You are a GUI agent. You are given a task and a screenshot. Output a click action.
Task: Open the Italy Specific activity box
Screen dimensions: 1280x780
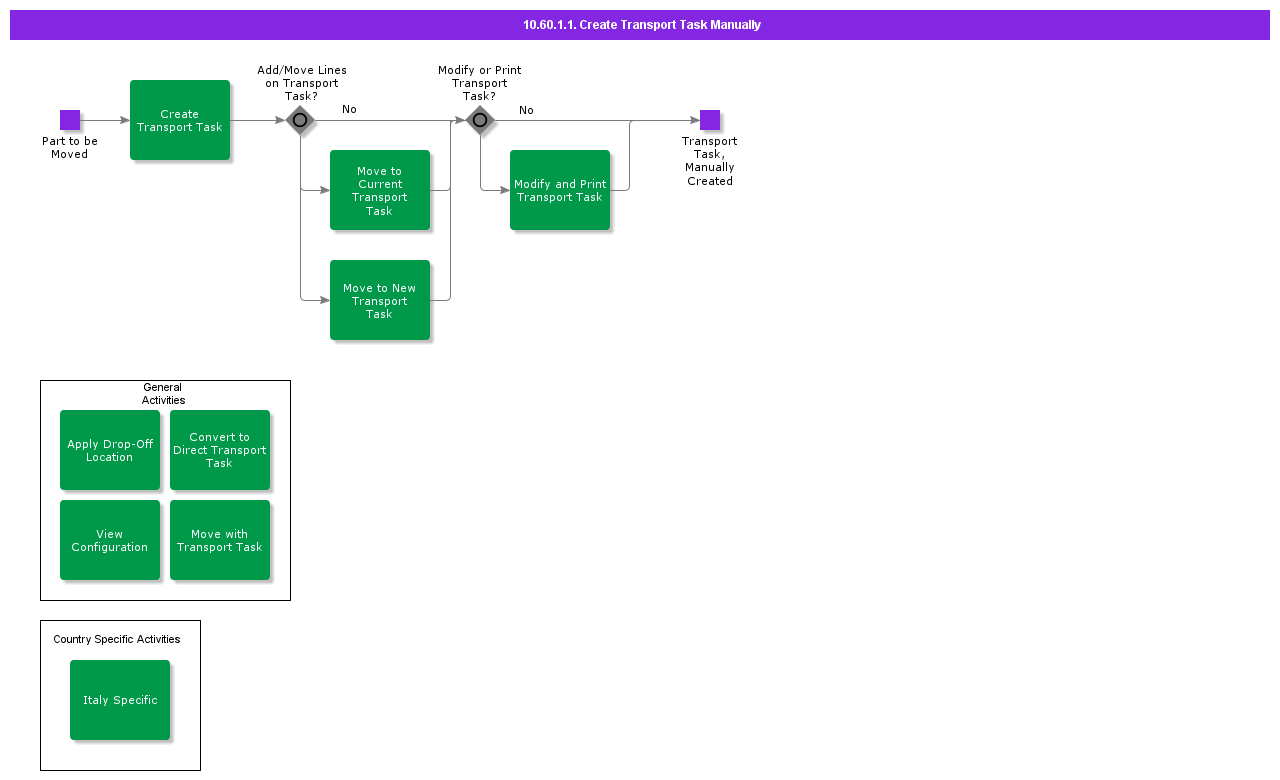pos(120,700)
